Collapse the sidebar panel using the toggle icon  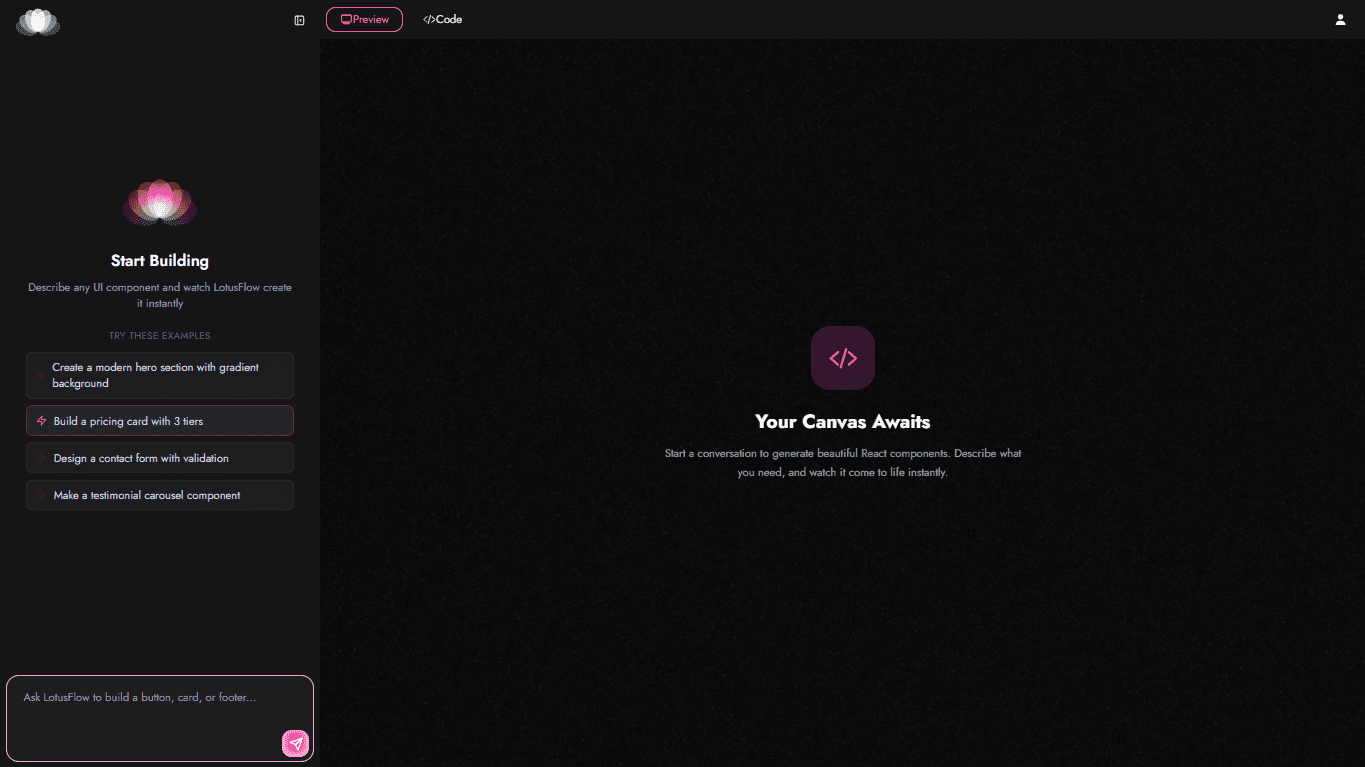[299, 20]
